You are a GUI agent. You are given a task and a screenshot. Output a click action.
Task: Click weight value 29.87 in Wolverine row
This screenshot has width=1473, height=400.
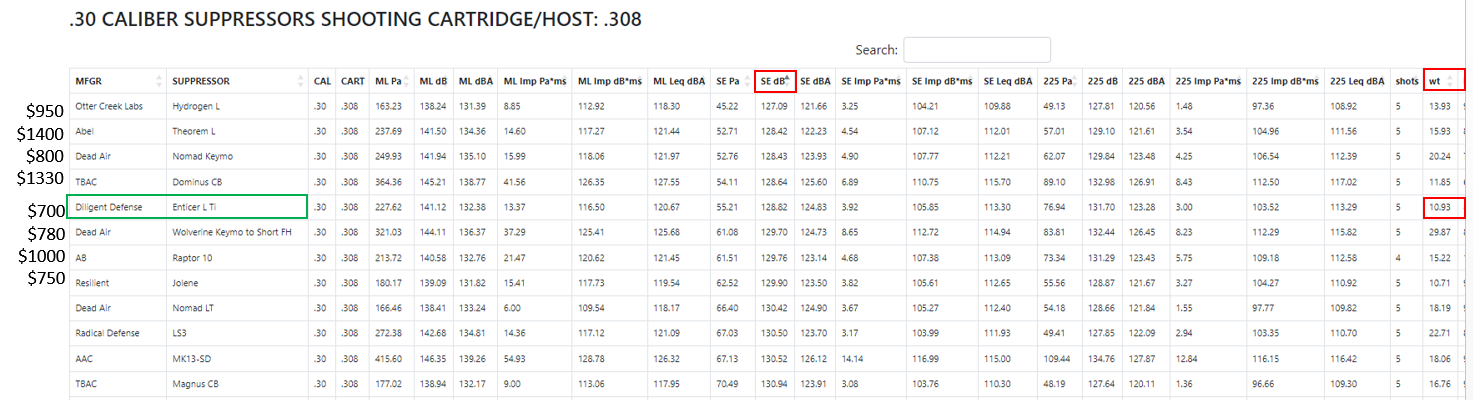pyautogui.click(x=1442, y=232)
